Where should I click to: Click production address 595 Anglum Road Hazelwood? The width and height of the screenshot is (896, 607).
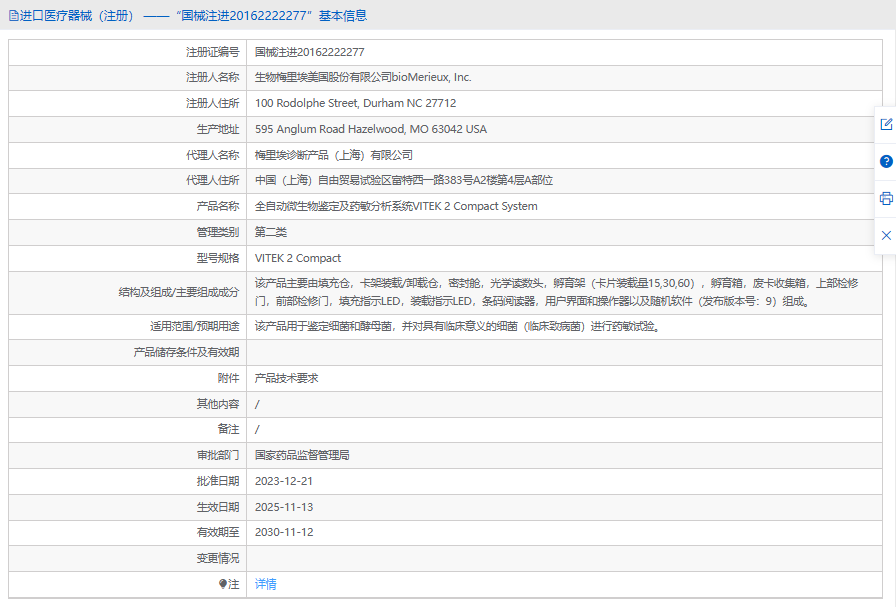[371, 129]
